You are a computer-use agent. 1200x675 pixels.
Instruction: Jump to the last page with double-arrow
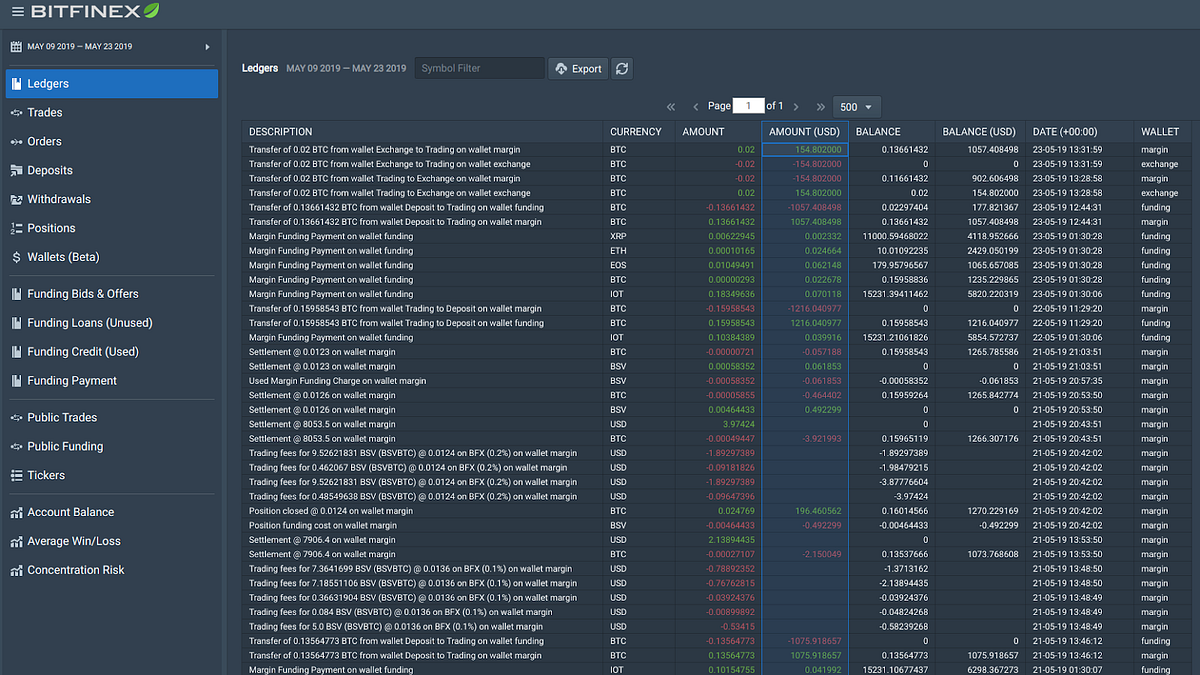(820, 106)
